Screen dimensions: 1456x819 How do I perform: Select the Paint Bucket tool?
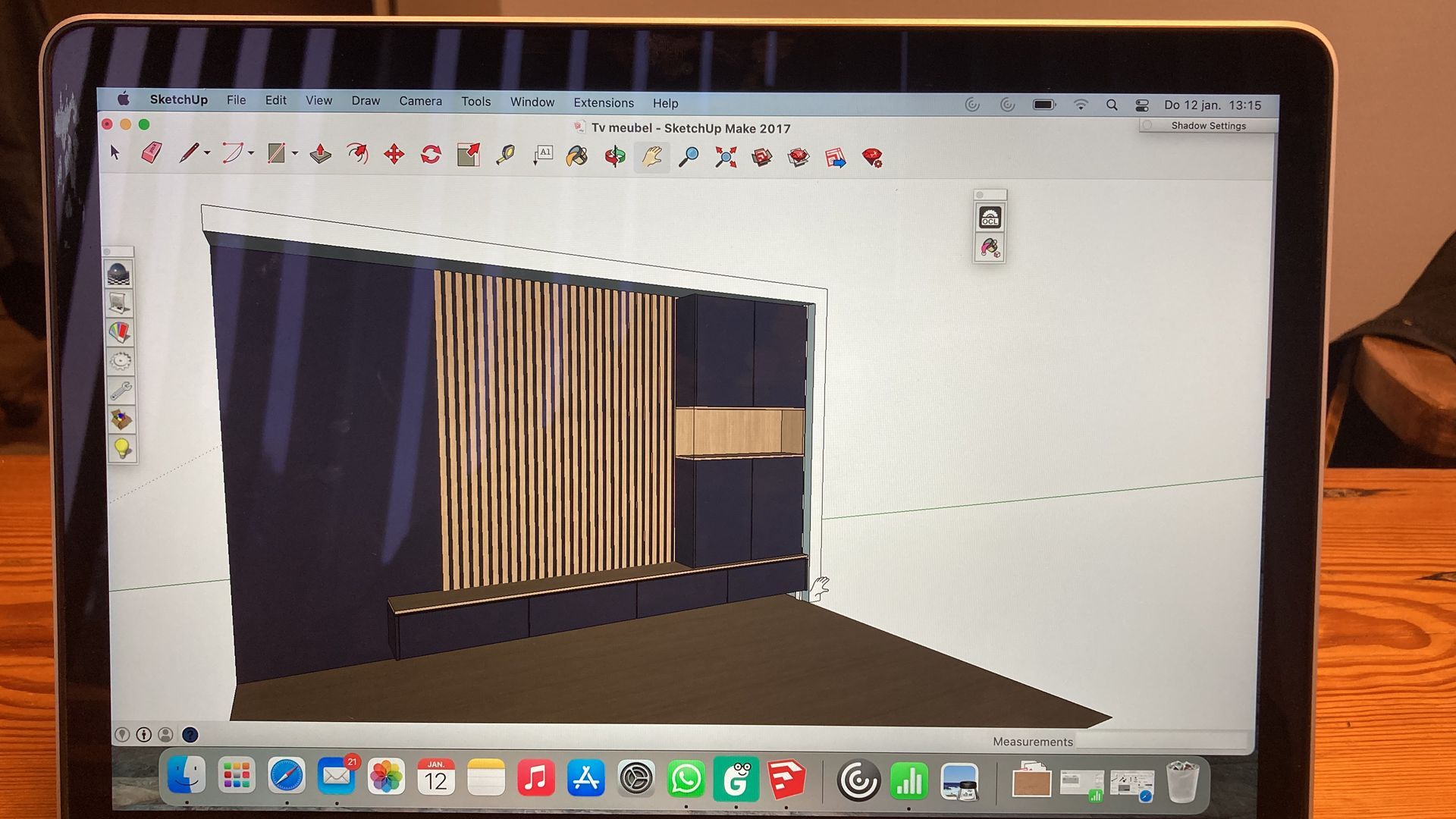point(576,156)
